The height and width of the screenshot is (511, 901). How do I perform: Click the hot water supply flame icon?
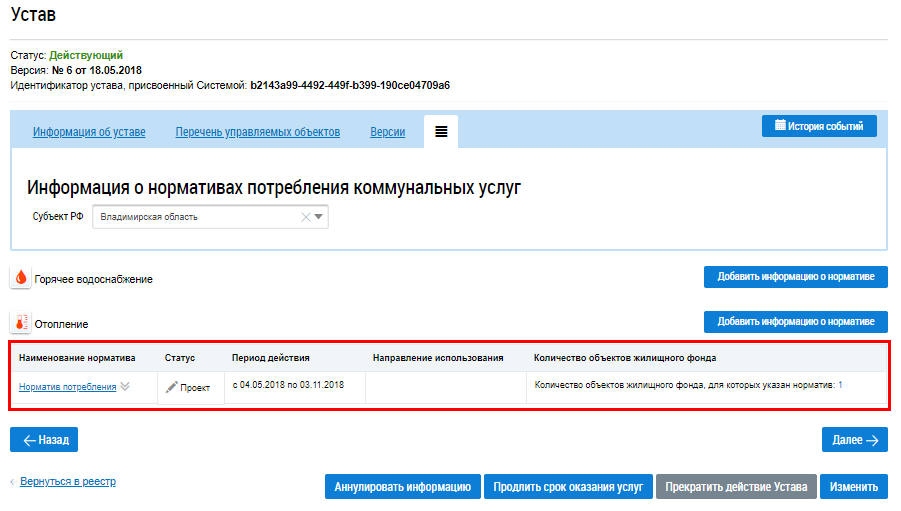tap(21, 278)
